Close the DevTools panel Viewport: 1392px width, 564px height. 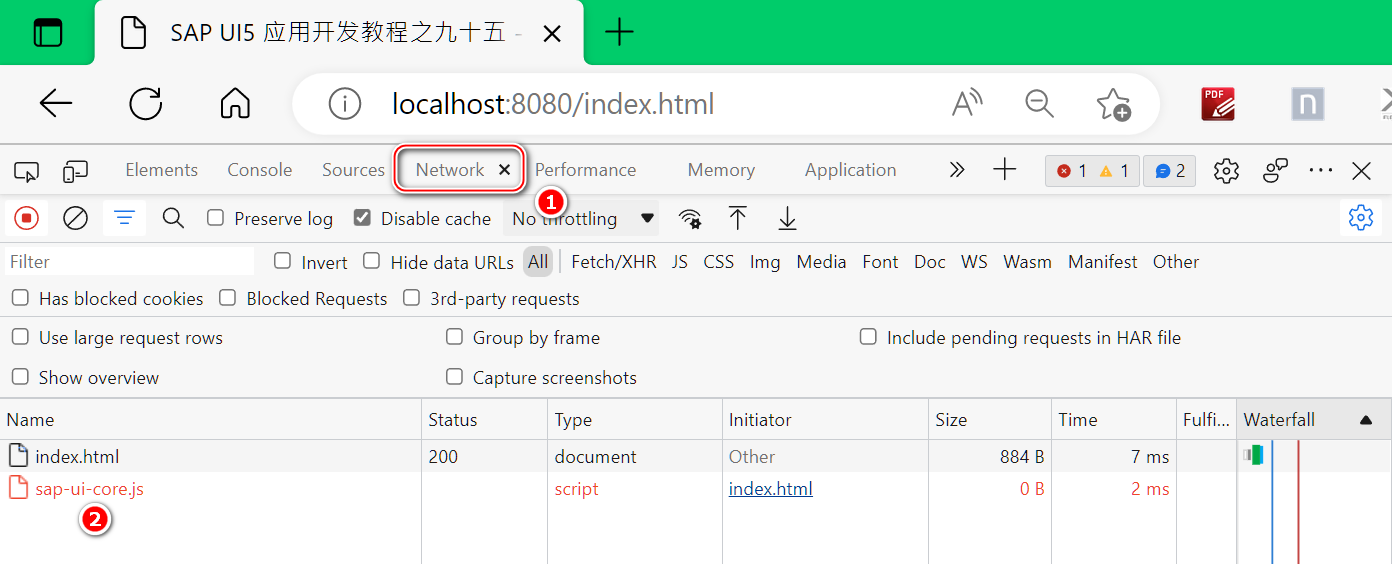[1361, 171]
